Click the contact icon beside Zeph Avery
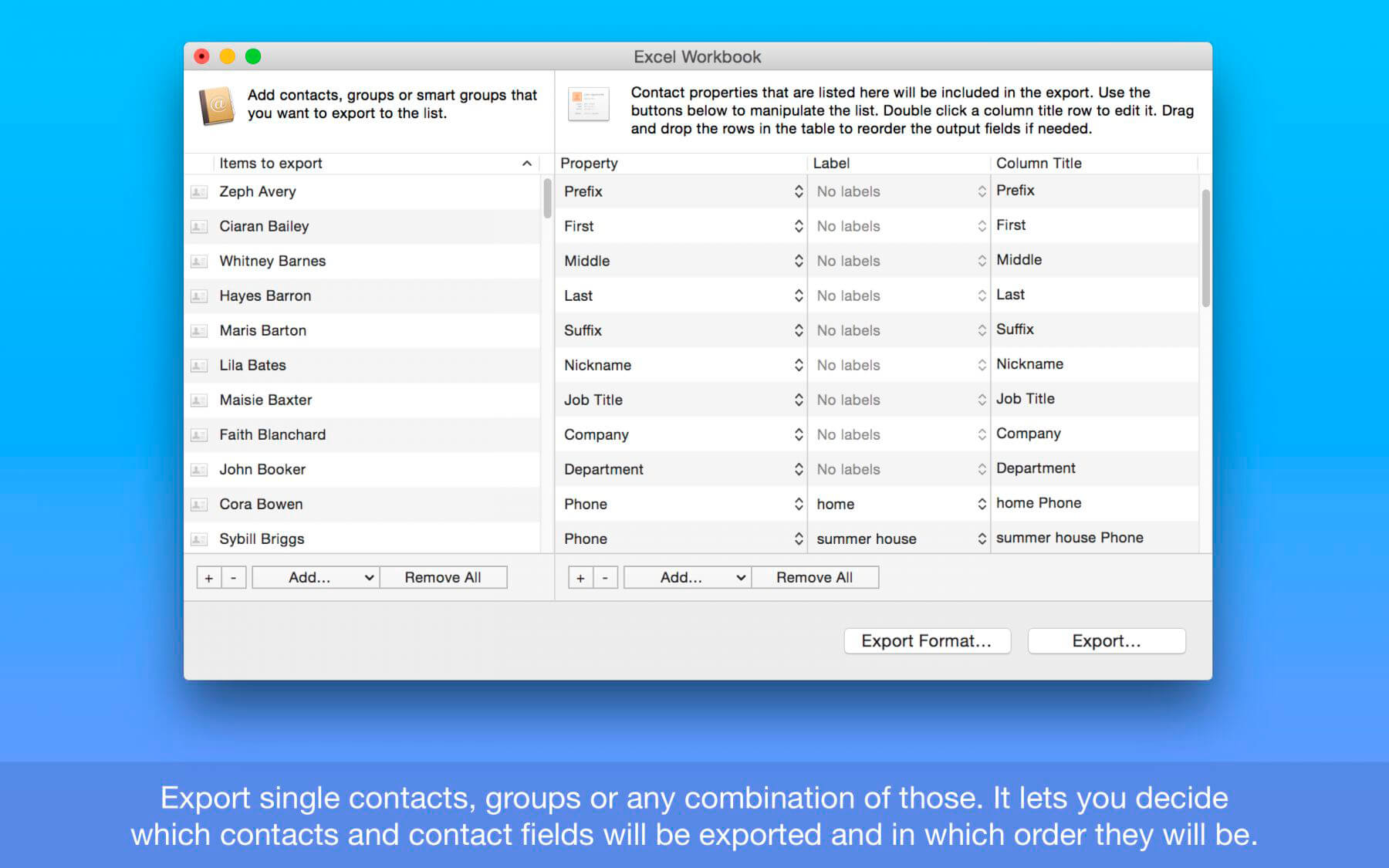1389x868 pixels. (199, 192)
